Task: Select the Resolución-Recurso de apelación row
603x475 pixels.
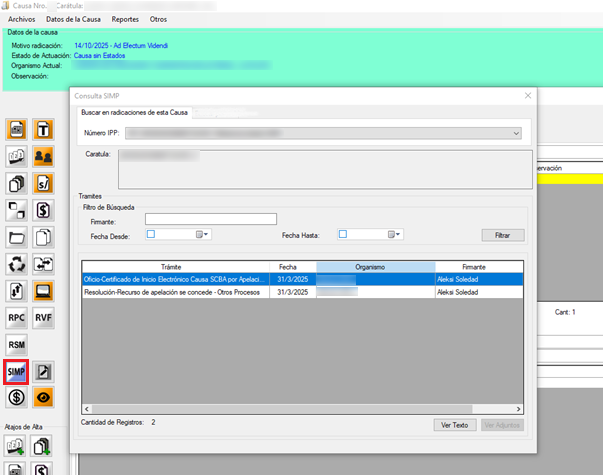Action: coord(175,291)
